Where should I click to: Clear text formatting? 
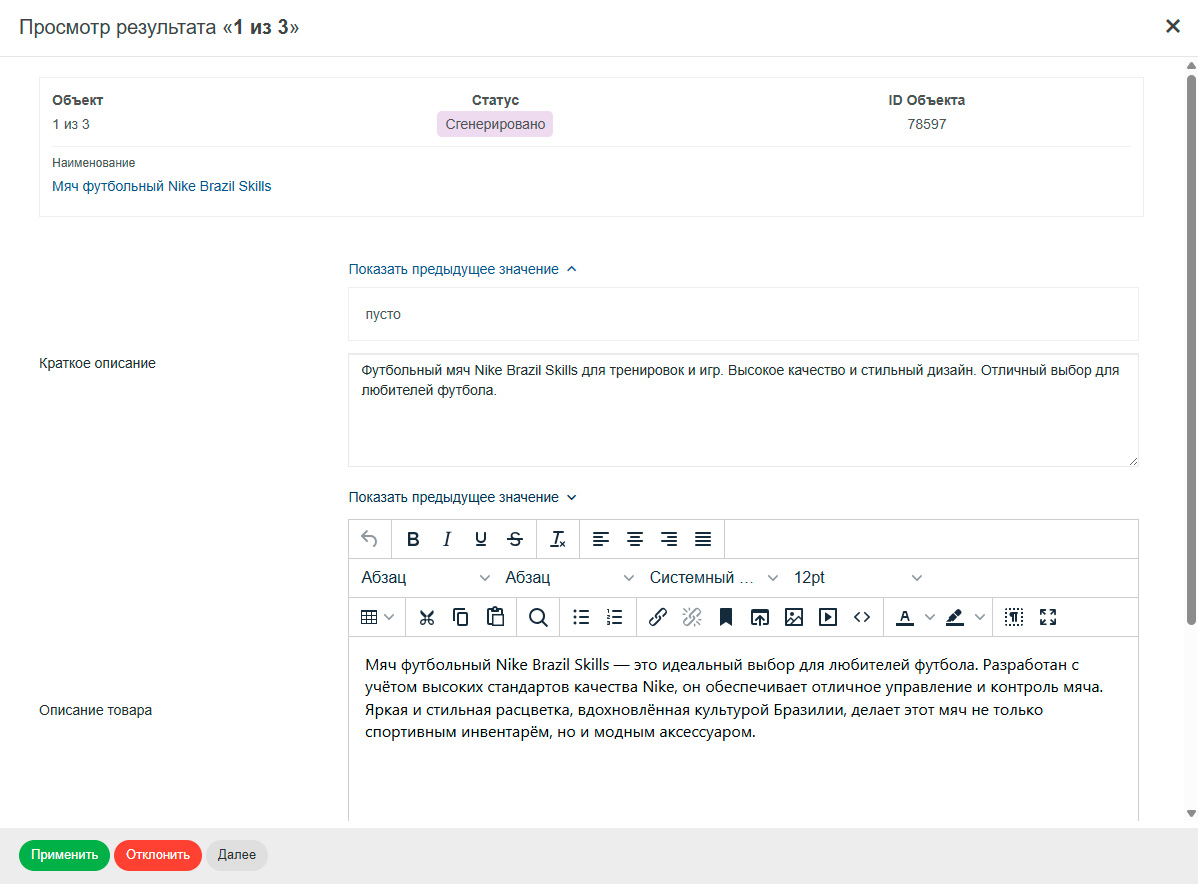(559, 539)
